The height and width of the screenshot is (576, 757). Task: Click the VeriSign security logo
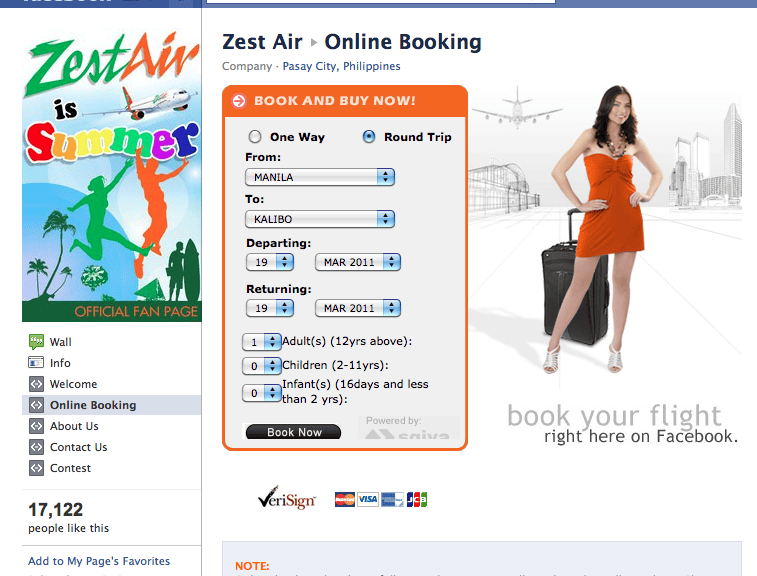287,498
